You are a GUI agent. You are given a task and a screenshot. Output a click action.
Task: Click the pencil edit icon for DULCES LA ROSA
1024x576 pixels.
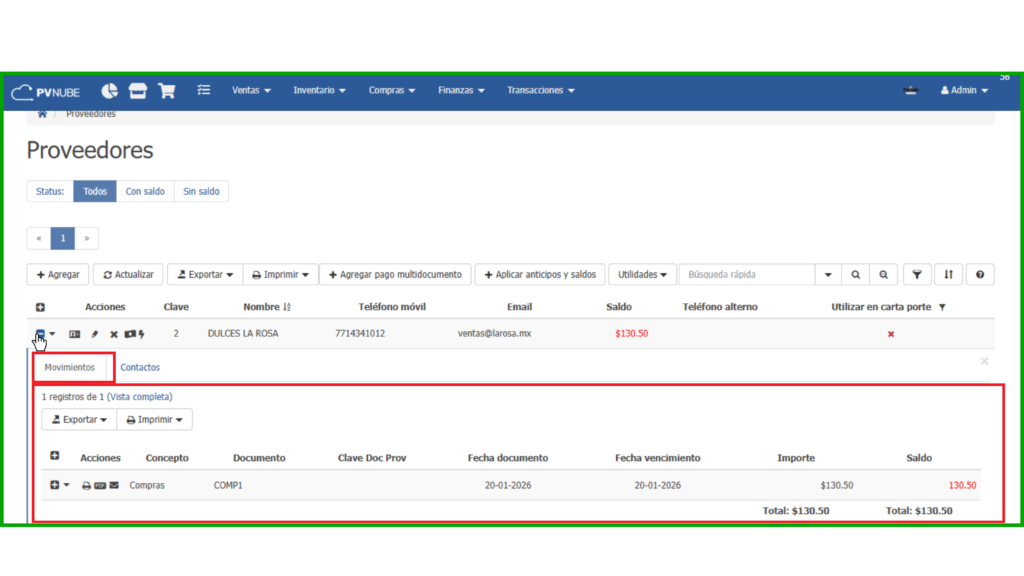click(95, 334)
